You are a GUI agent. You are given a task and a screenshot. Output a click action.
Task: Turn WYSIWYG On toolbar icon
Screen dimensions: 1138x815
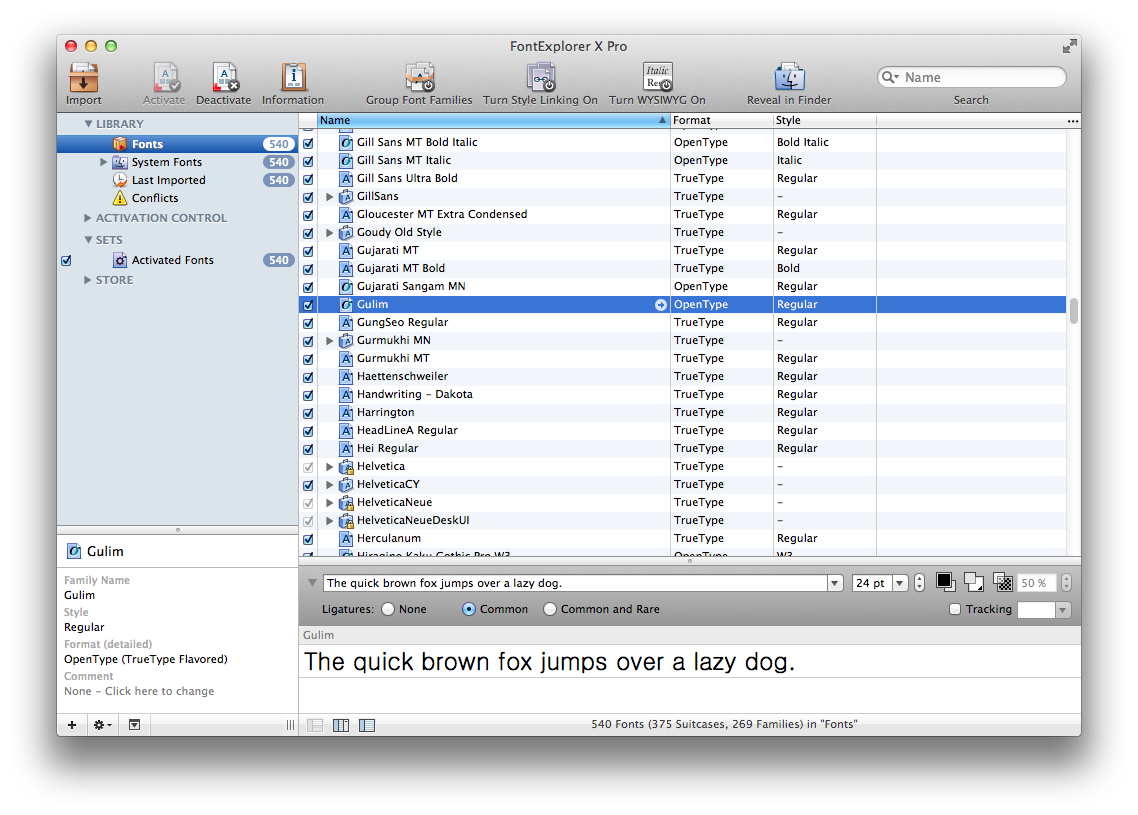click(657, 78)
